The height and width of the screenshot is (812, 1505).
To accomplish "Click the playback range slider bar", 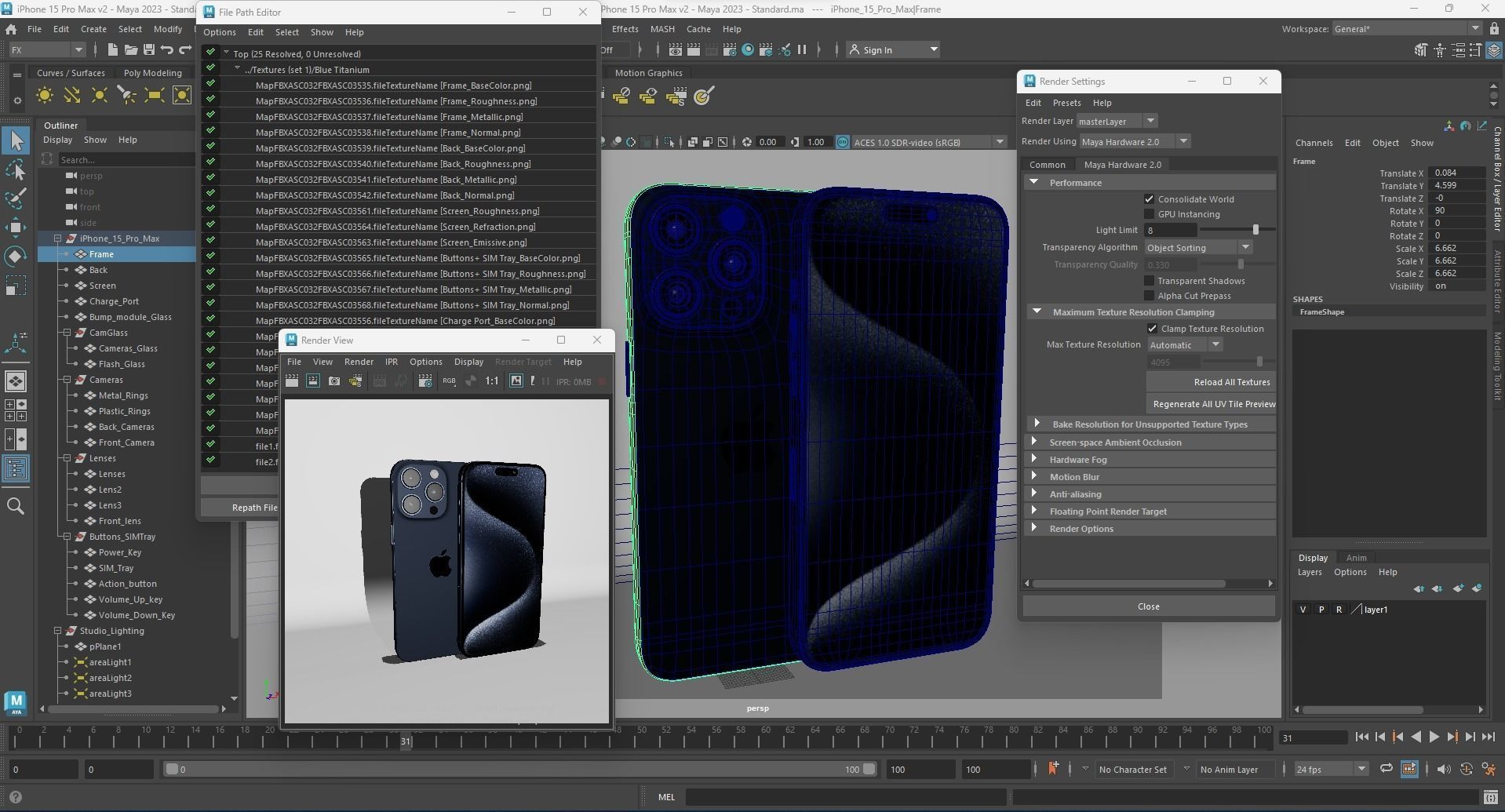I will pos(521,770).
